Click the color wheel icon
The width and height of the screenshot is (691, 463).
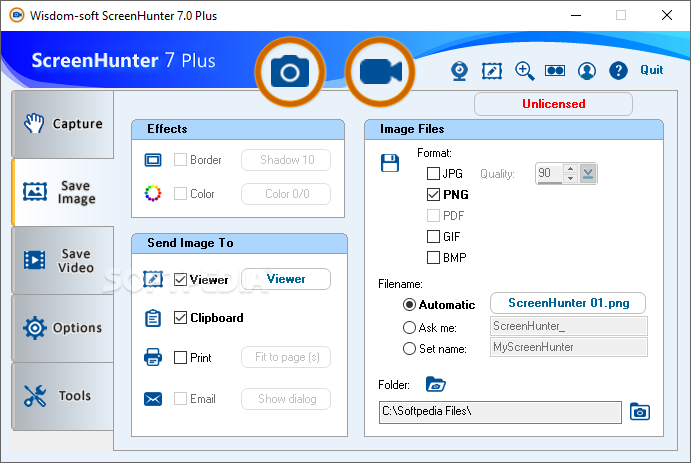pos(153,193)
